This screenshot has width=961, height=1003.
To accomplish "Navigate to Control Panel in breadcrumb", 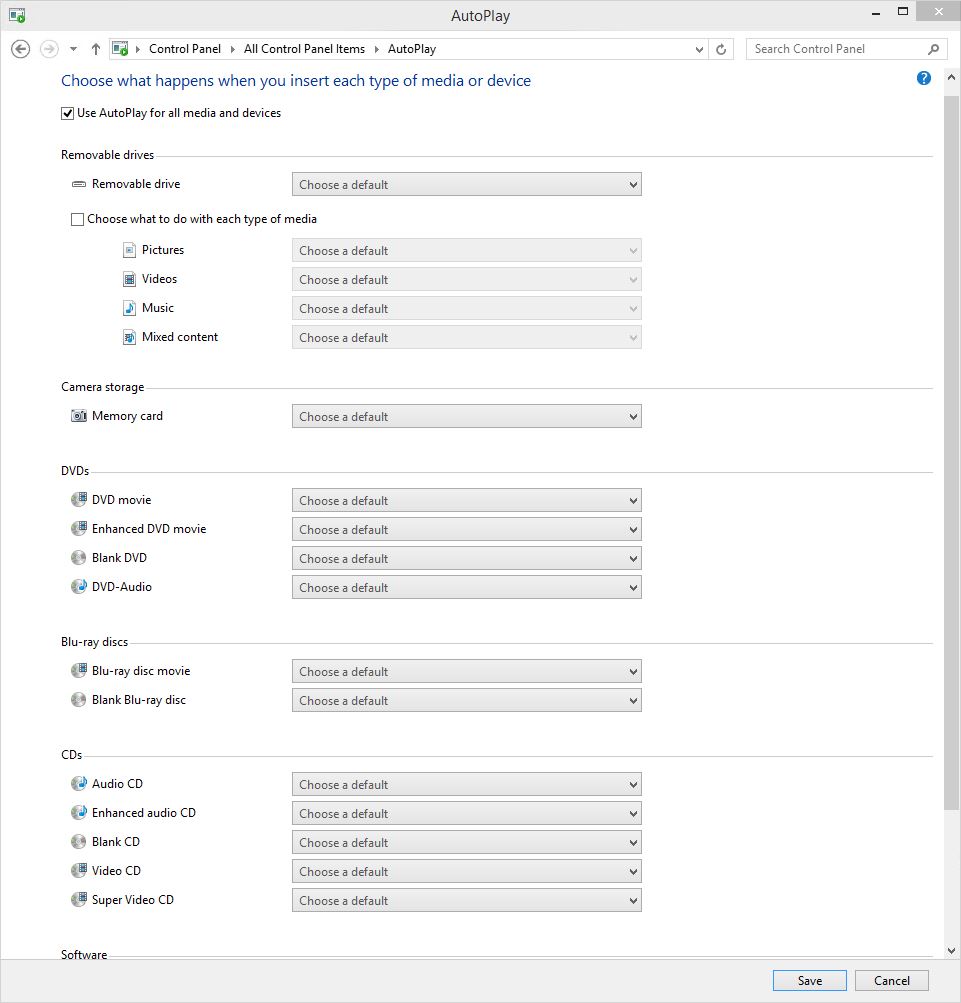I will (184, 49).
